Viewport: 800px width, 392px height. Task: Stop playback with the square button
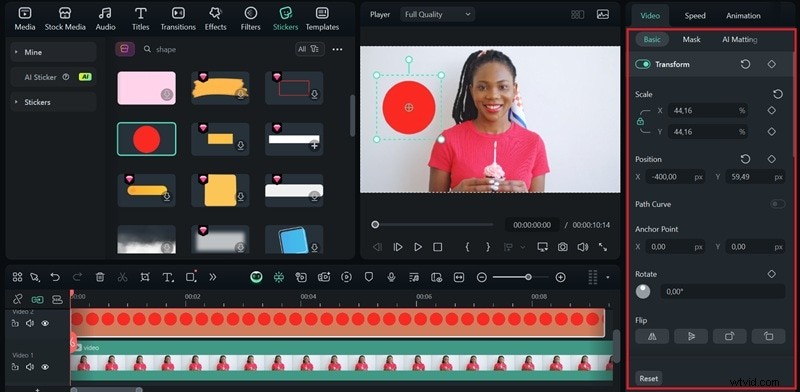click(437, 247)
